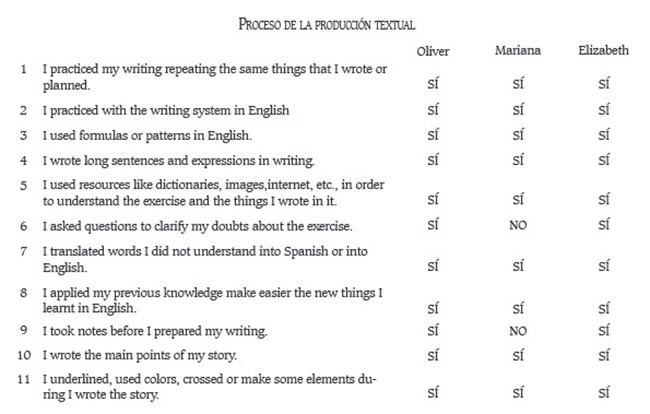Click Oliver's SÍ for 'took notes' row
This screenshot has height=414, width=650.
(432, 331)
